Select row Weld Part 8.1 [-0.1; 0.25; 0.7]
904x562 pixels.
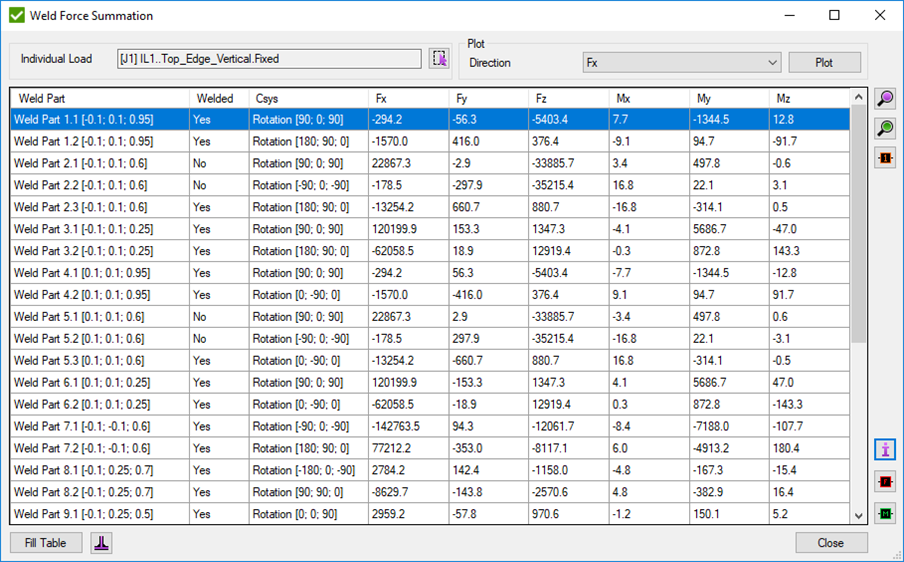point(430,470)
